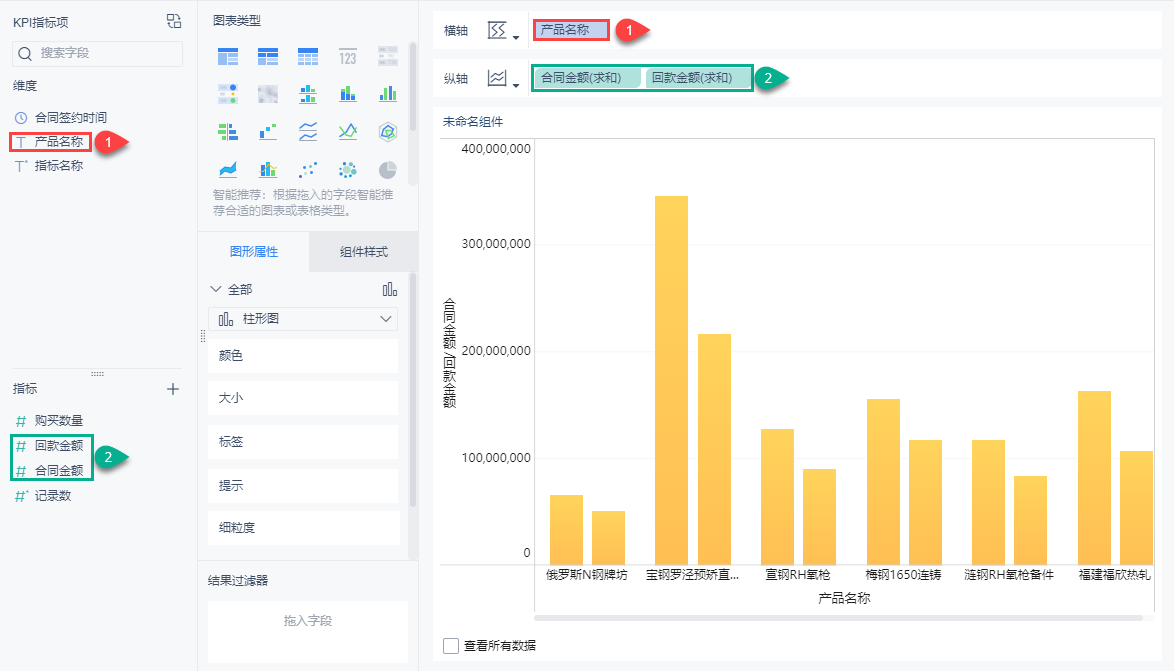Click the 未命名组件 component title

tap(472, 122)
